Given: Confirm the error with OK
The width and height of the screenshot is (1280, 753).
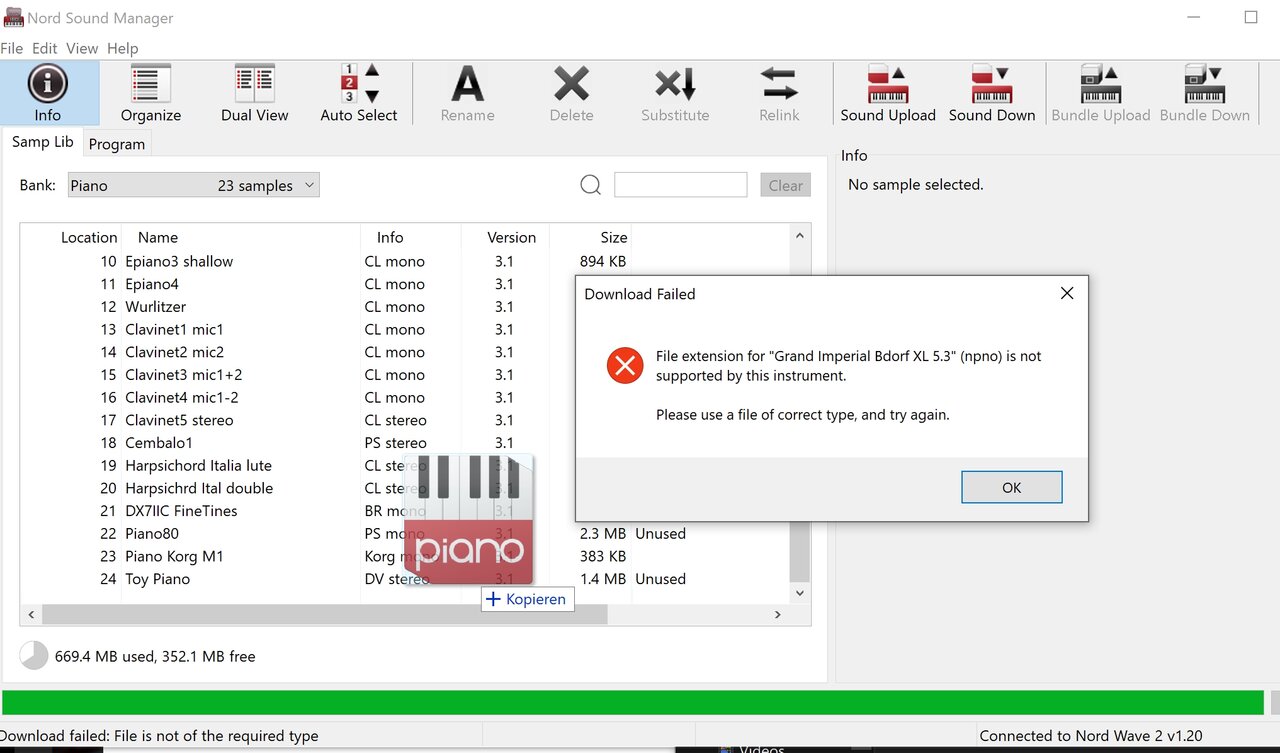Looking at the screenshot, I should tap(1011, 487).
